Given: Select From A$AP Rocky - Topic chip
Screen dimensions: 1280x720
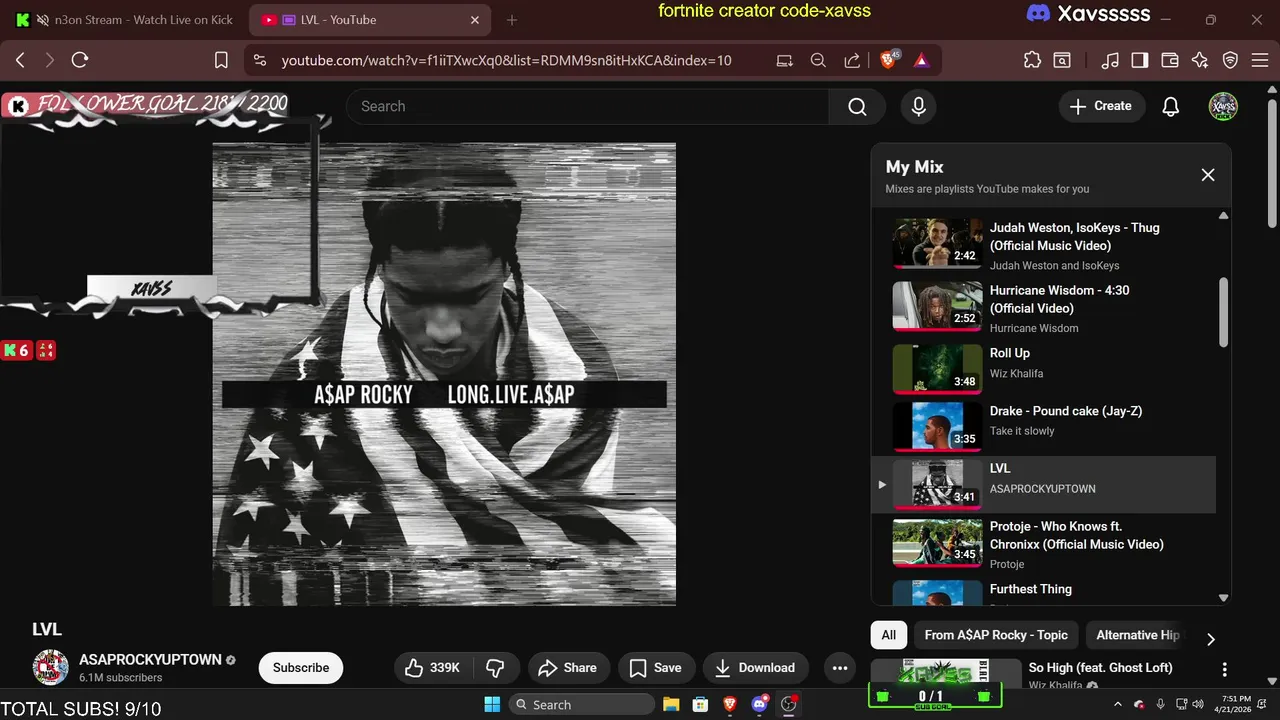Looking at the screenshot, I should pyautogui.click(x=996, y=635).
